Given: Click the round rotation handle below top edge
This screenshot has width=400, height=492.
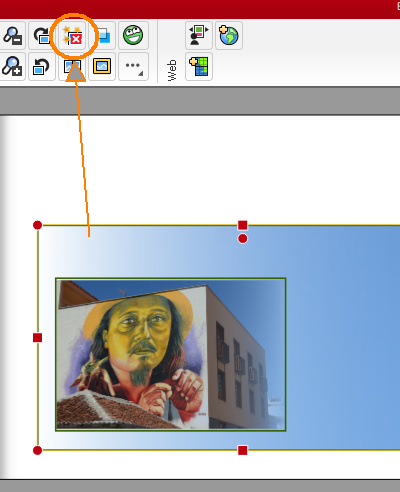Looking at the screenshot, I should pyautogui.click(x=243, y=239).
